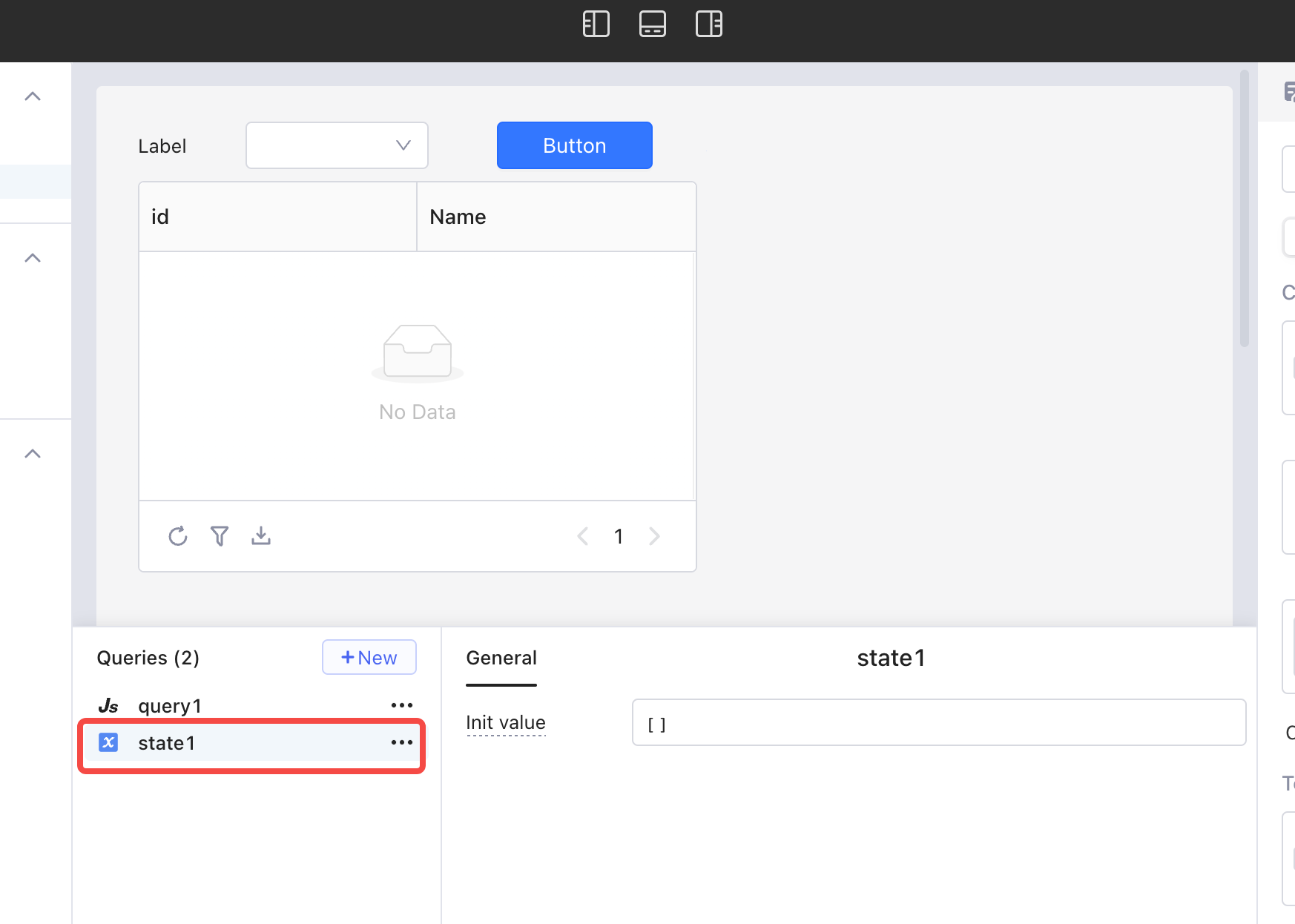Image resolution: width=1295 pixels, height=924 pixels.
Task: Refresh the table data
Action: [x=178, y=535]
